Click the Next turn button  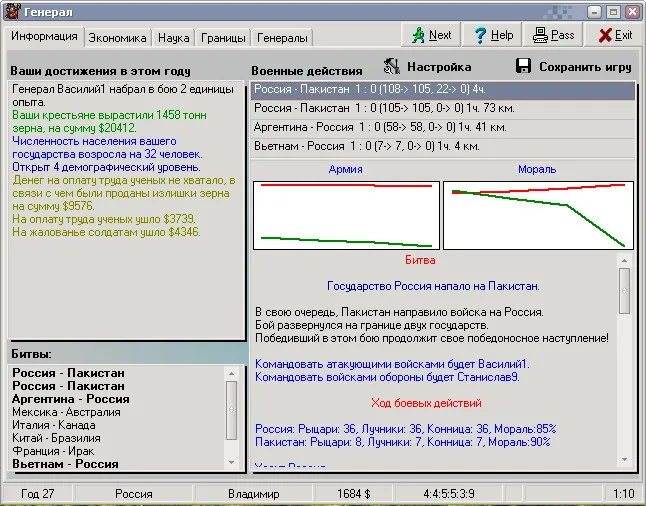[430, 35]
